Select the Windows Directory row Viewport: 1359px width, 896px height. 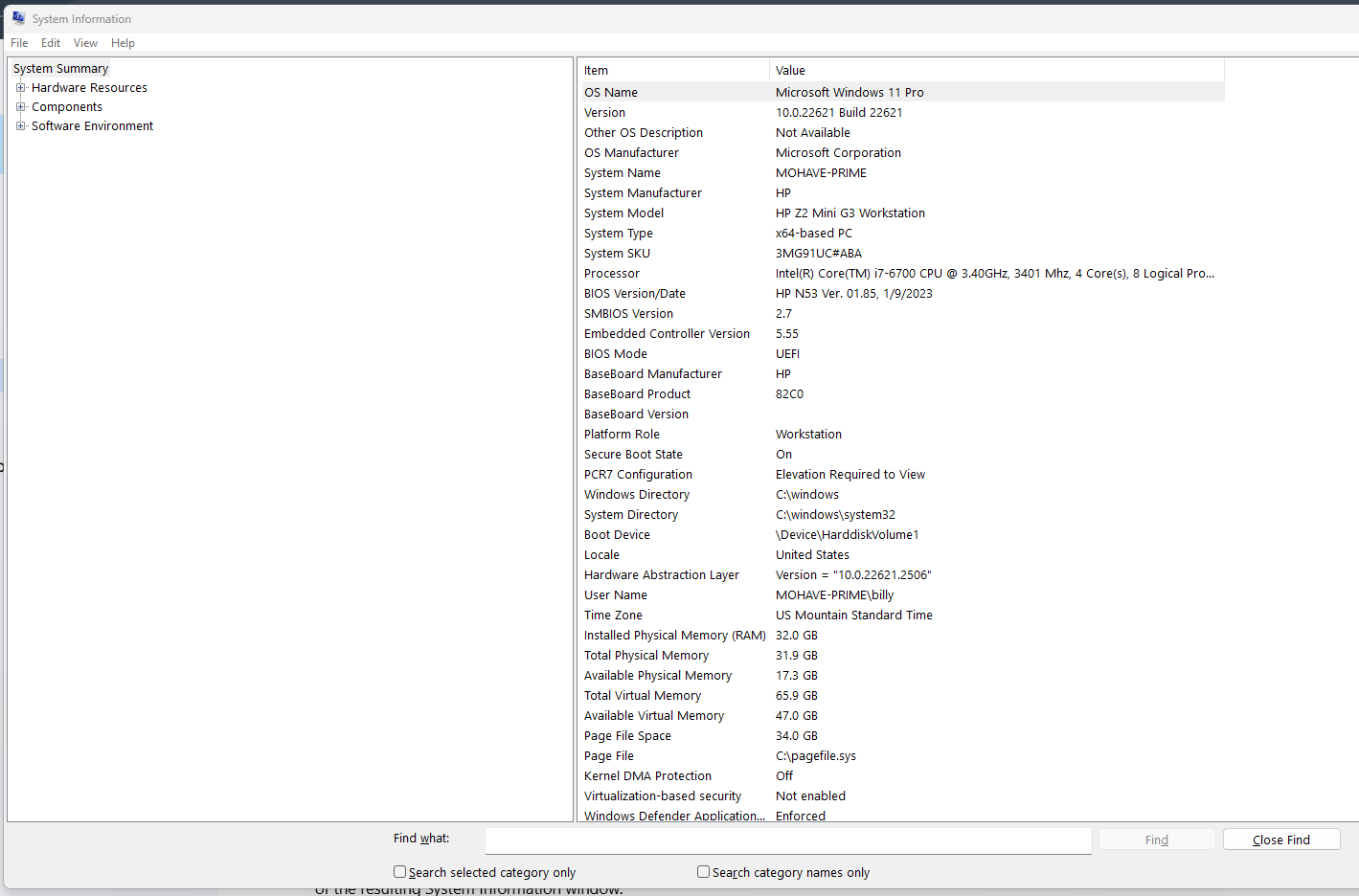[x=901, y=495]
